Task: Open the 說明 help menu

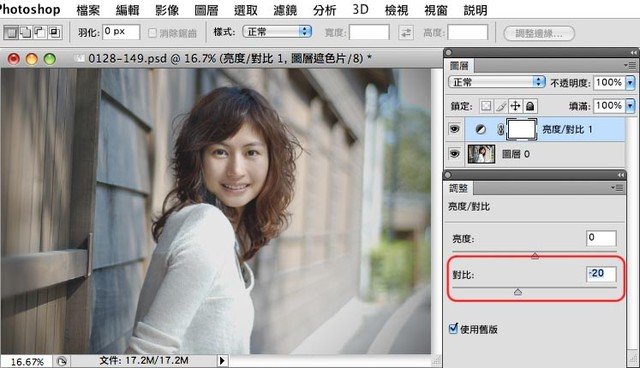Action: click(x=475, y=9)
